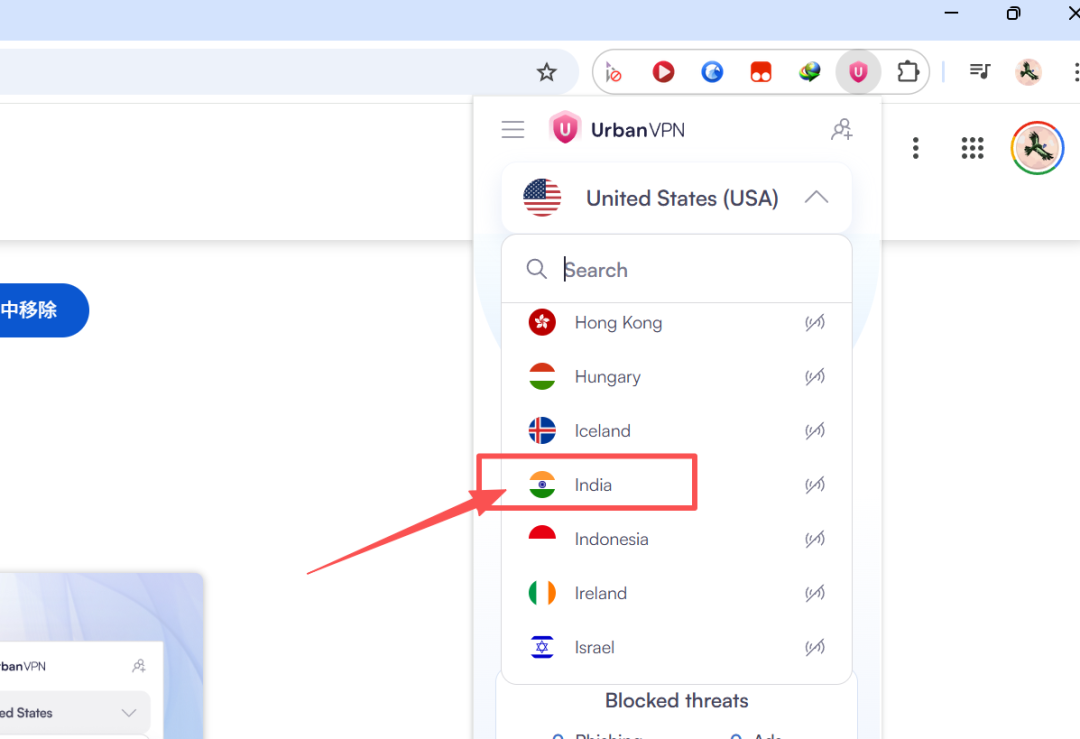Screen dimensions: 1080x739
Task: Open the page three-dot options menu
Action: [915, 147]
